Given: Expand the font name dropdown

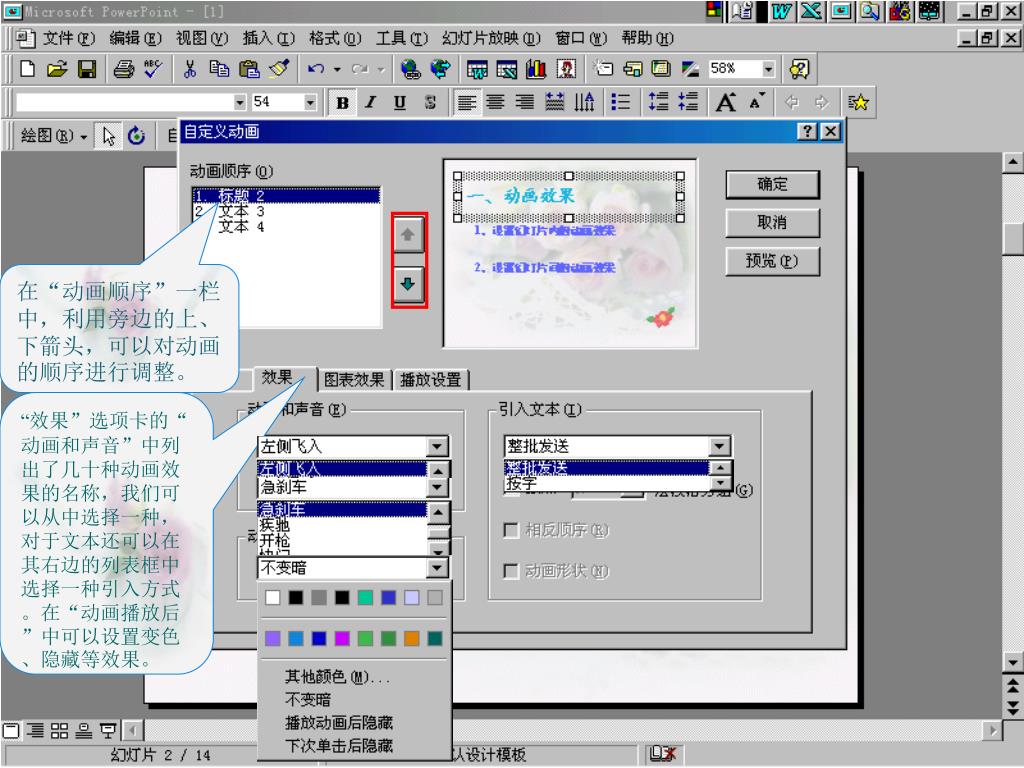Looking at the screenshot, I should pos(240,103).
